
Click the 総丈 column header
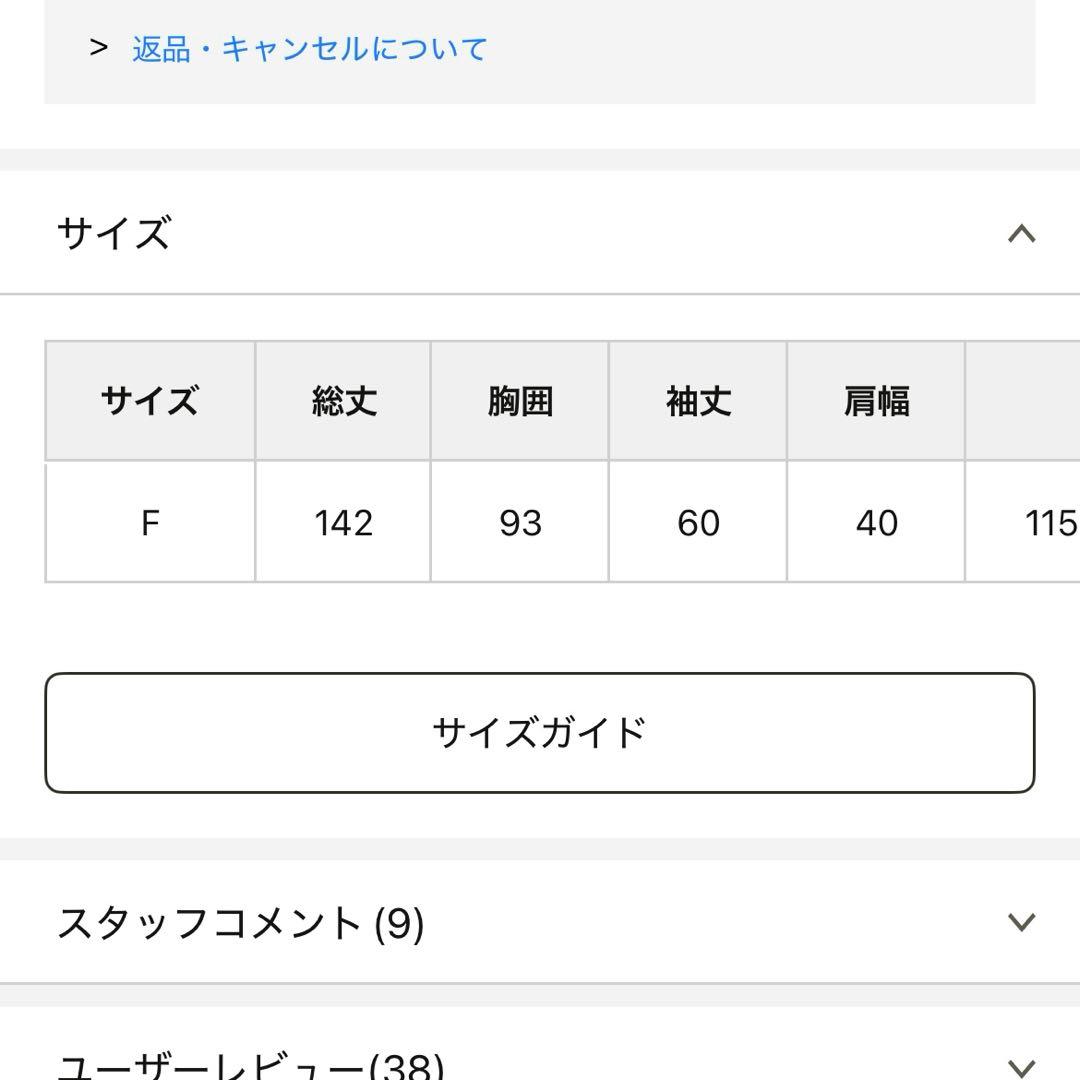(x=344, y=401)
